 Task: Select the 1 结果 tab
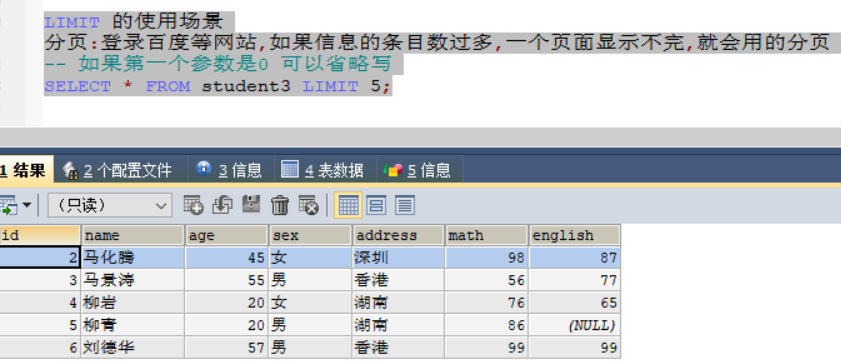click(26, 171)
